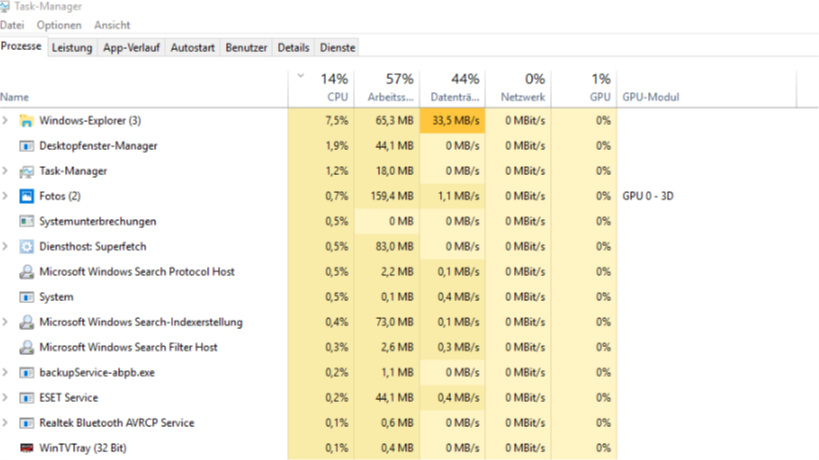Switch to the App-Verlauf tab
Screen dimensions: 819x460
131,48
